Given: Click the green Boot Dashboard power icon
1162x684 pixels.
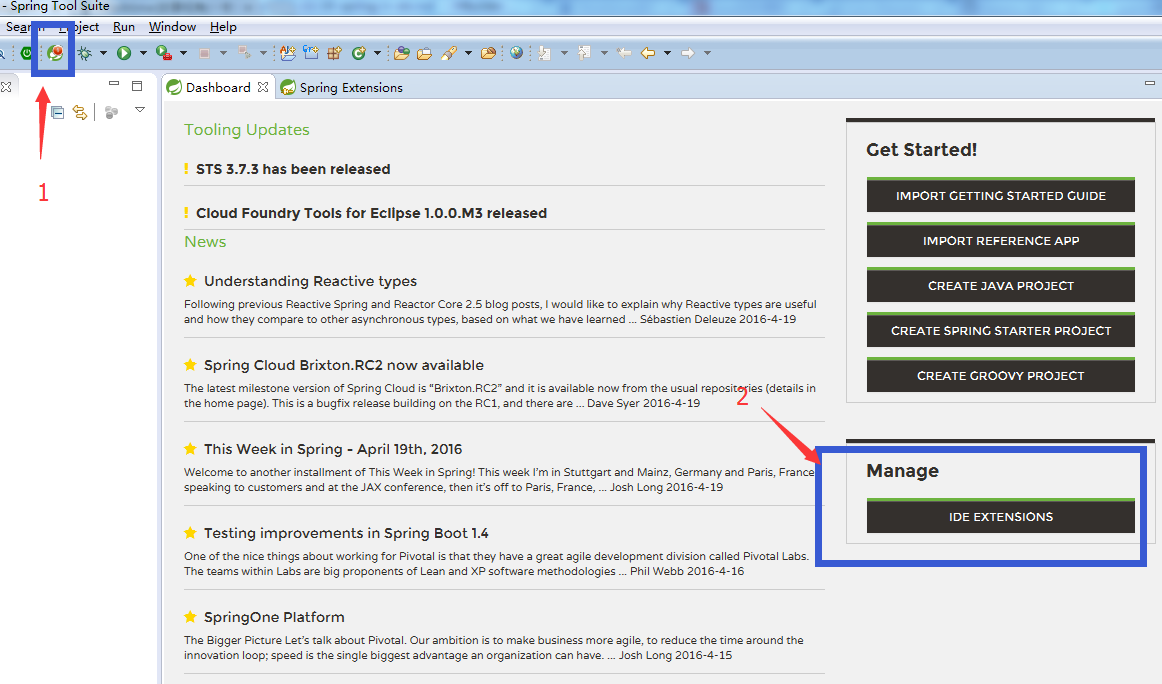Looking at the screenshot, I should point(27,53).
